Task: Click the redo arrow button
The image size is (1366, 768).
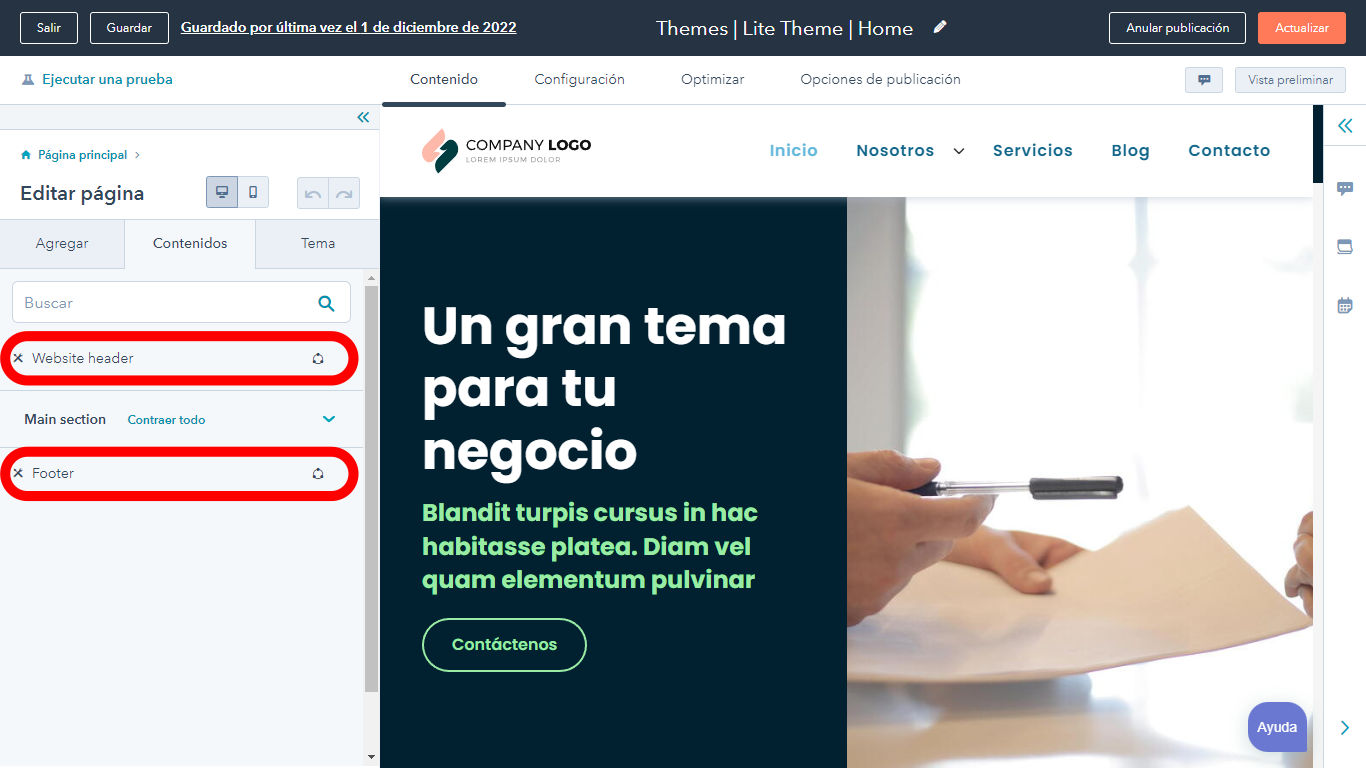Action: point(344,193)
